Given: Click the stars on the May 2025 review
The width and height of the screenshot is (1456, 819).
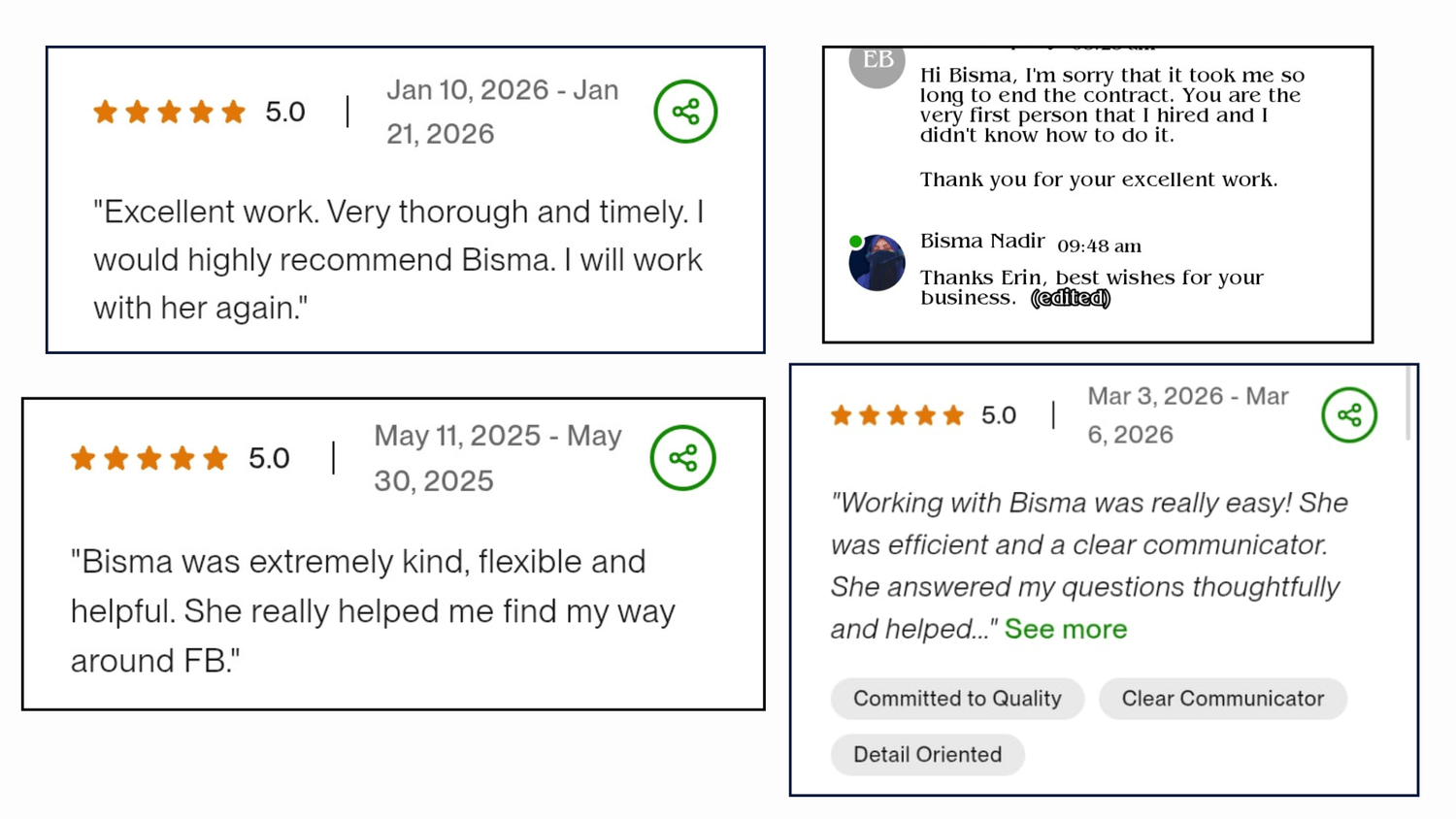Looking at the screenshot, I should click(x=149, y=458).
